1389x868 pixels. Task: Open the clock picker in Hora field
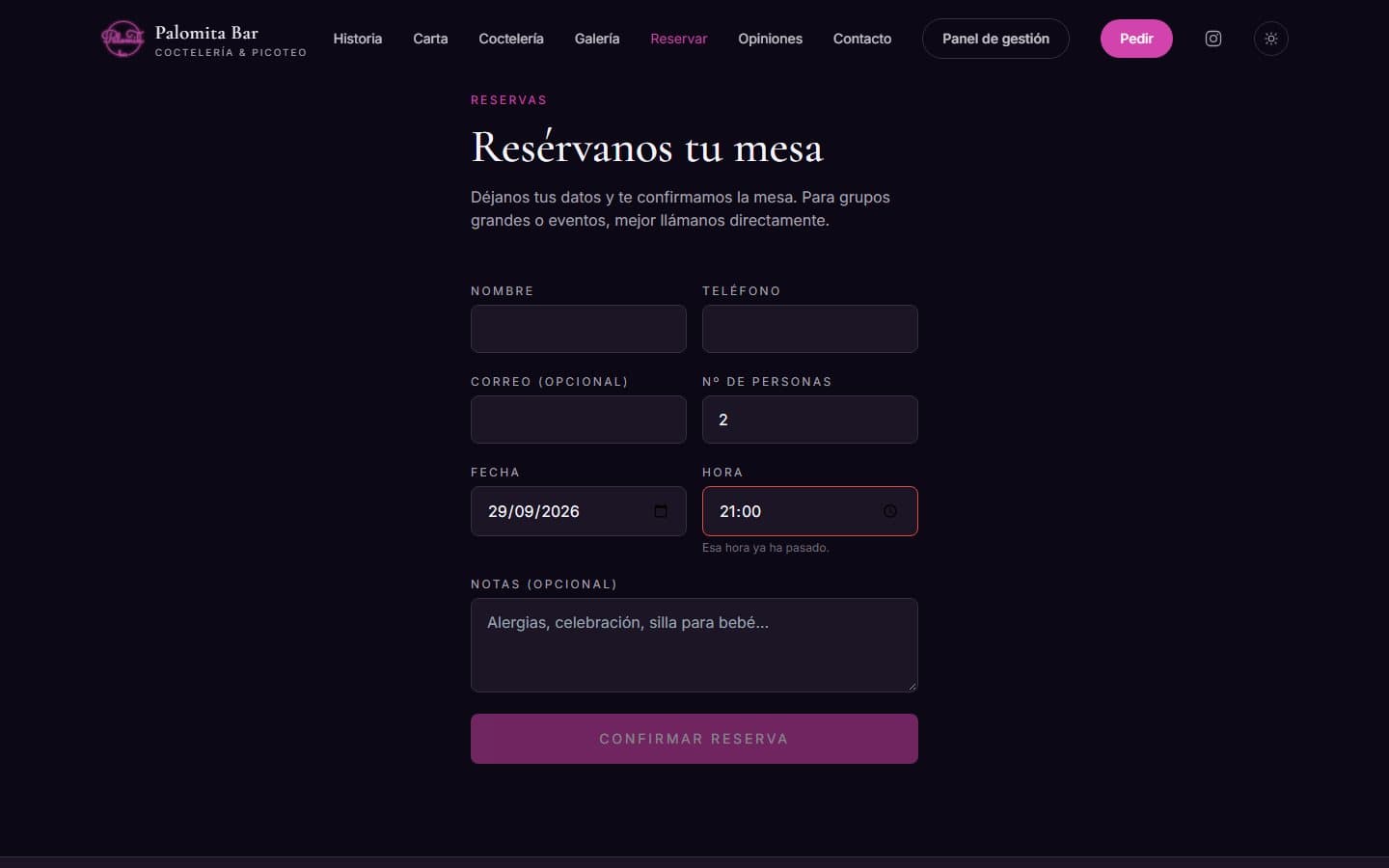pyautogui.click(x=890, y=511)
